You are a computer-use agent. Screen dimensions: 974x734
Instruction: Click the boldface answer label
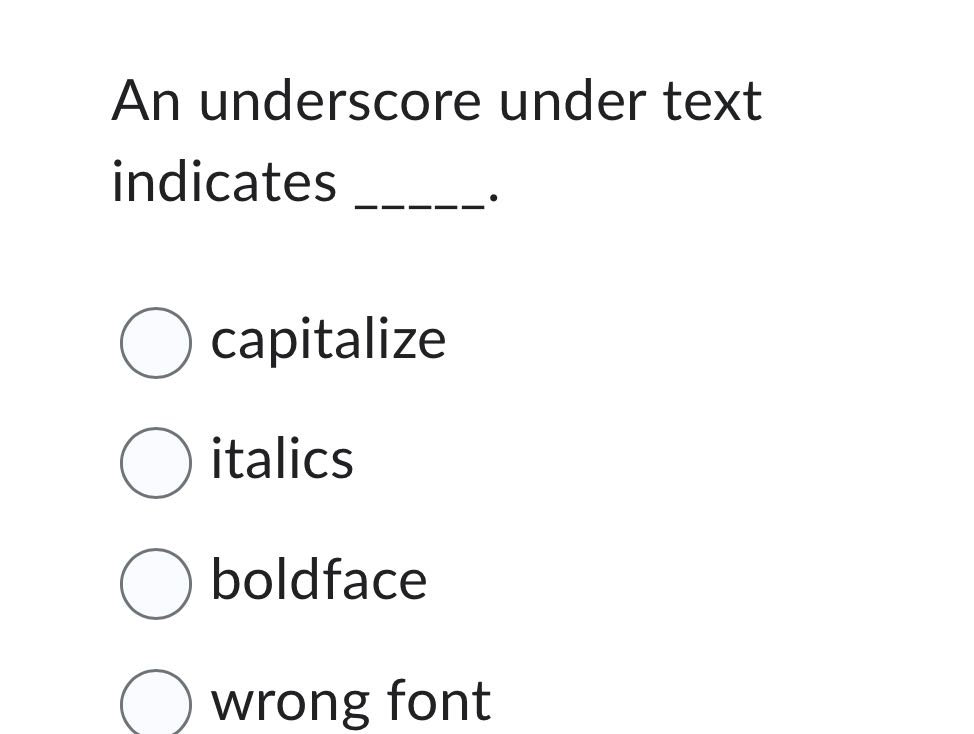[319, 580]
